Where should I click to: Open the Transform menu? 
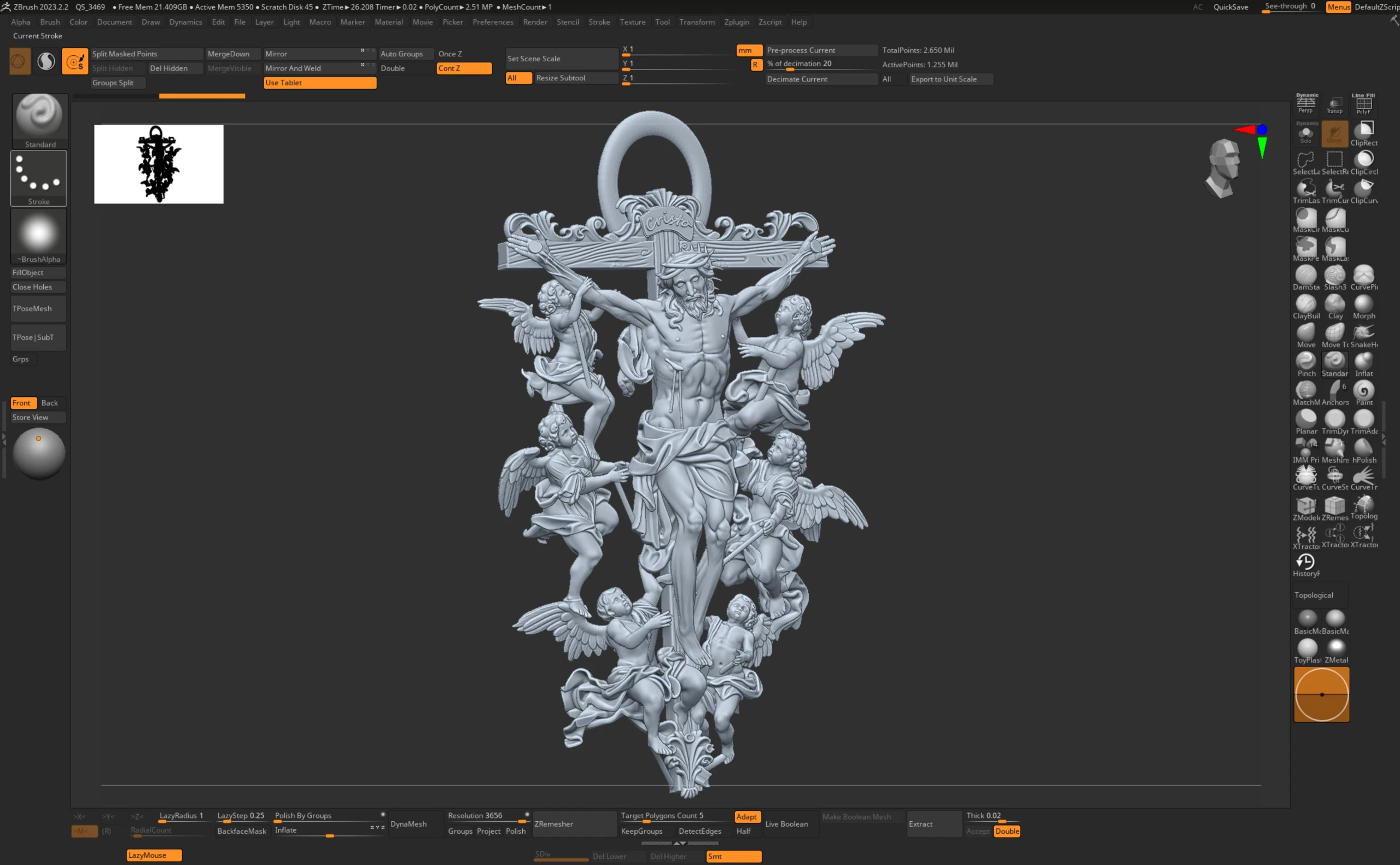pos(697,22)
